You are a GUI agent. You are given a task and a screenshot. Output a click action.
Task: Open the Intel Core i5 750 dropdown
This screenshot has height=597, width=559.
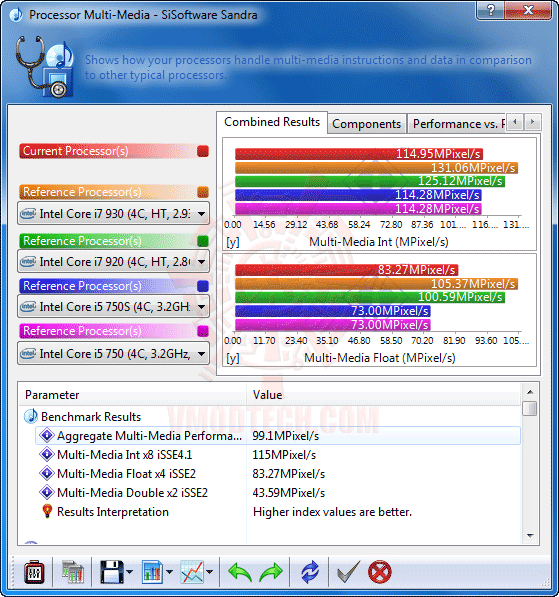[x=113, y=354]
